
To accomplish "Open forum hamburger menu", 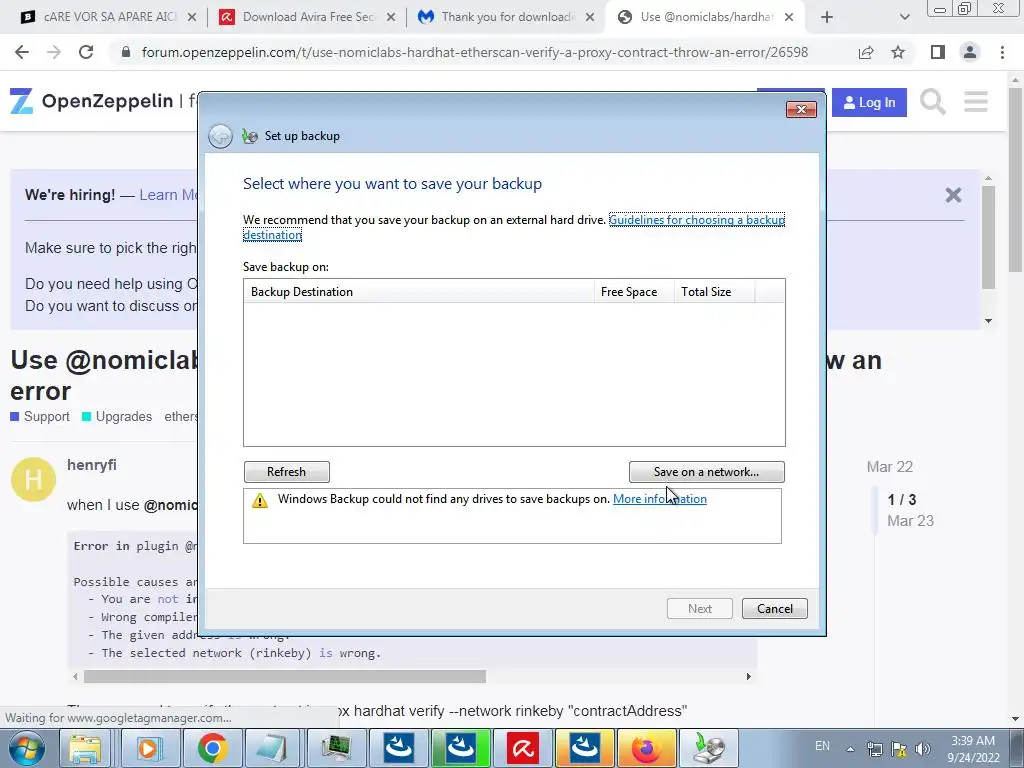I will point(976,102).
